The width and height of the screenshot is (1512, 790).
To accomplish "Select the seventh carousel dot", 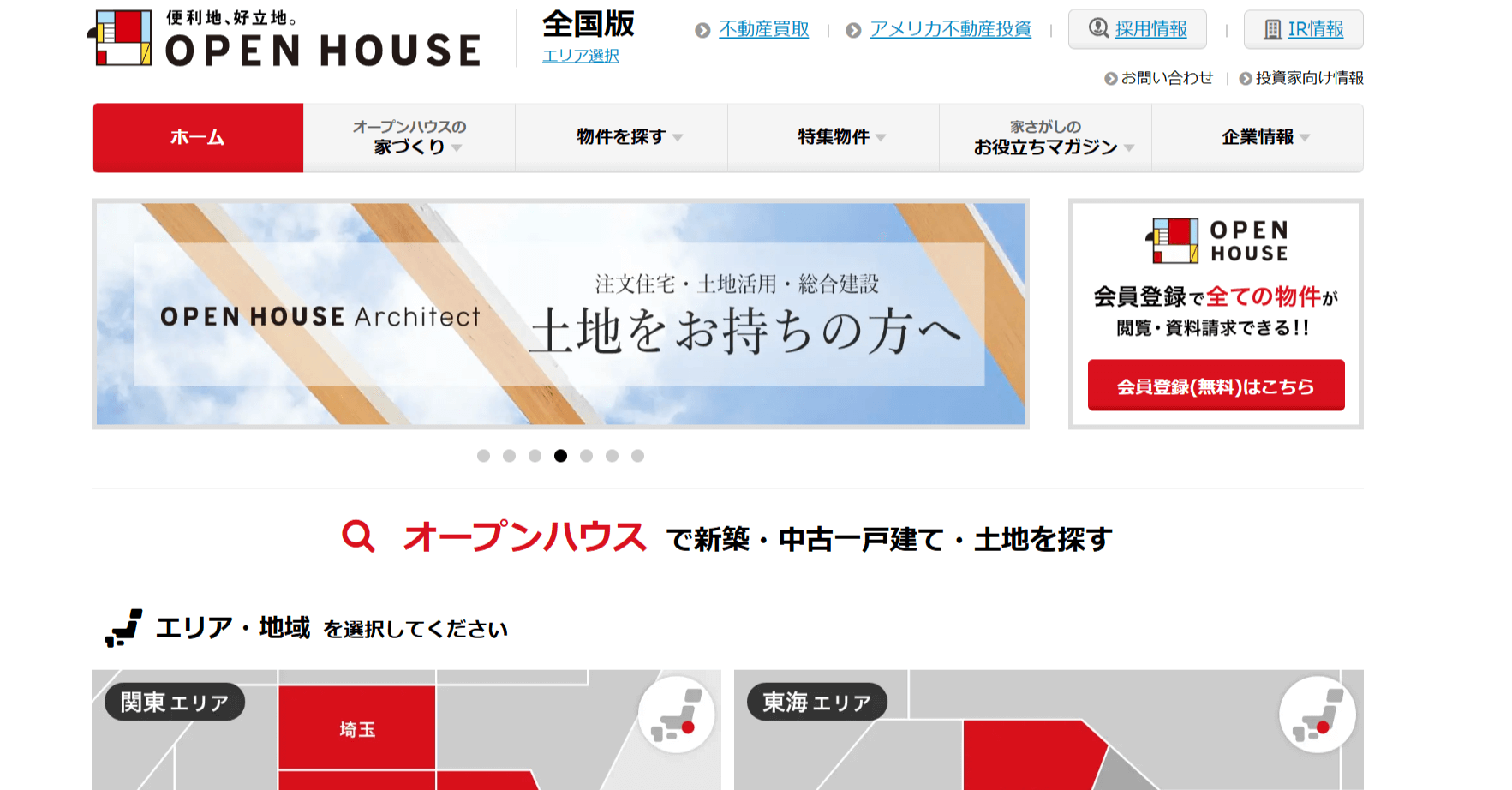I will 637,456.
